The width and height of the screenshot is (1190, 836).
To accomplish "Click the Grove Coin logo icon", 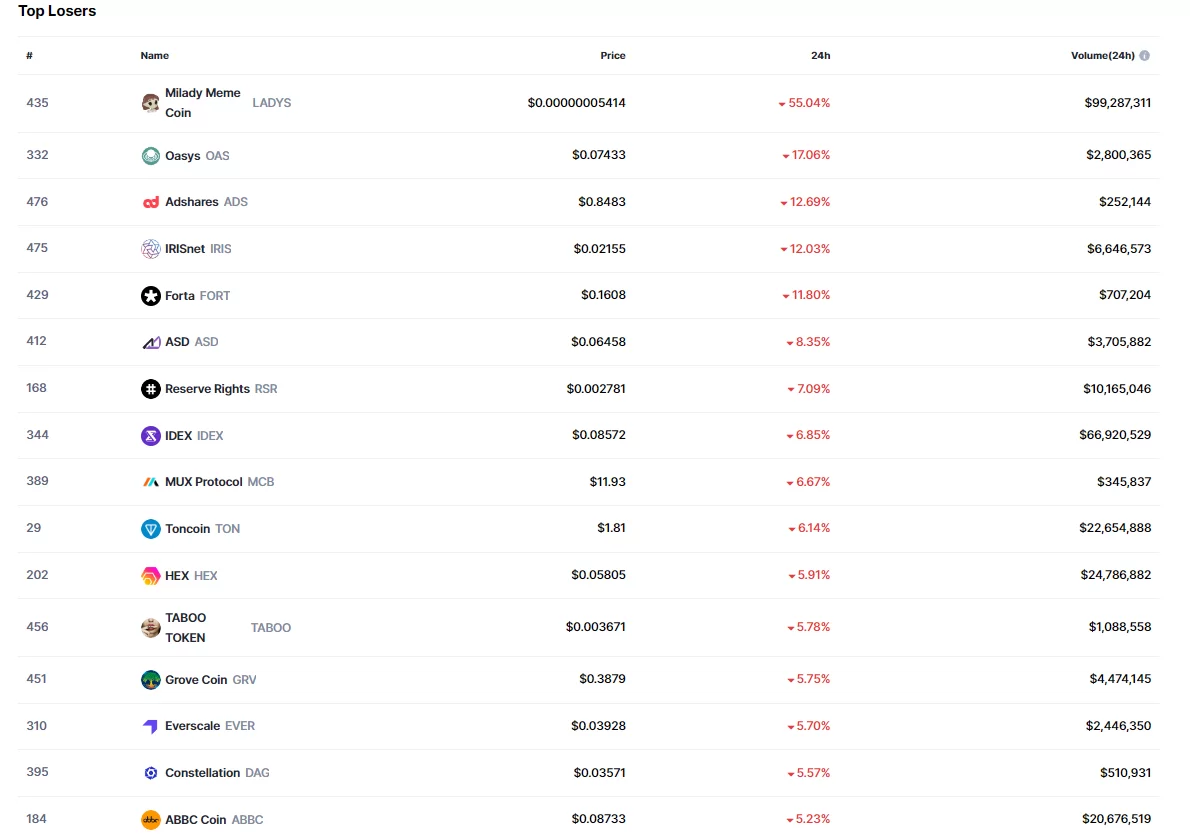I will (151, 680).
